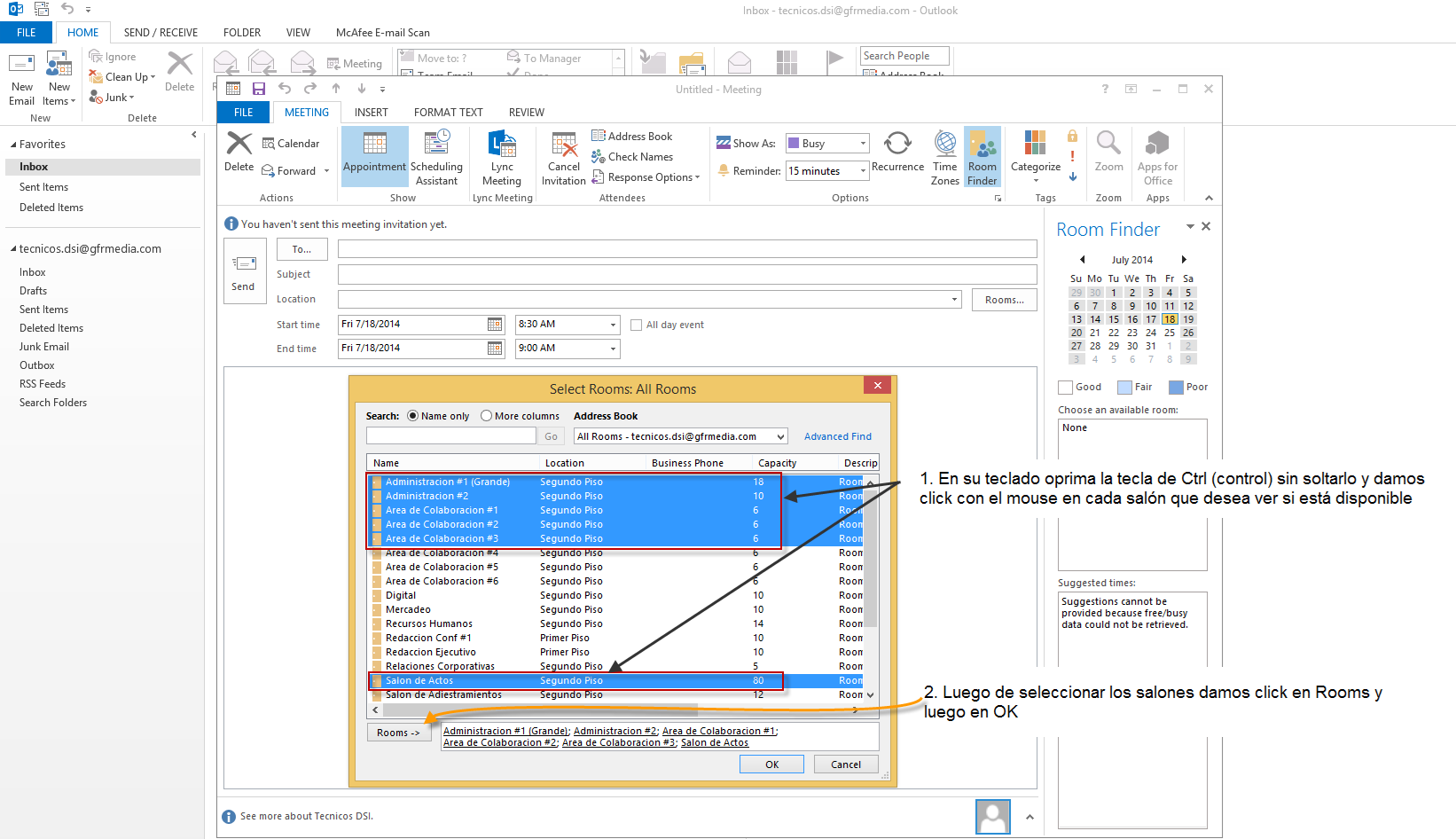Select the Name only search option
The height and width of the screenshot is (839, 1456).
click(x=413, y=416)
